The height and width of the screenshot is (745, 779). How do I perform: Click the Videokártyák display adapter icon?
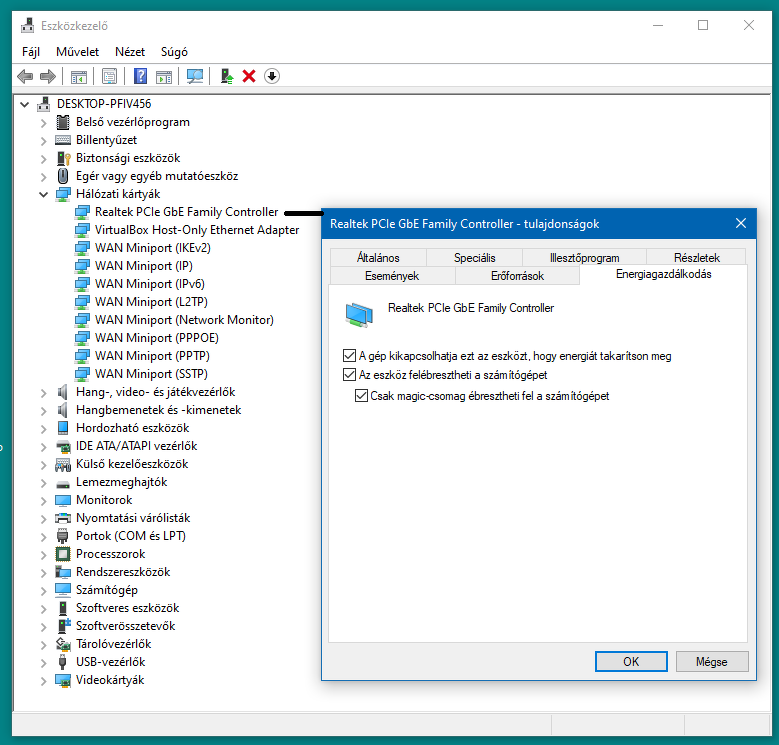click(63, 680)
